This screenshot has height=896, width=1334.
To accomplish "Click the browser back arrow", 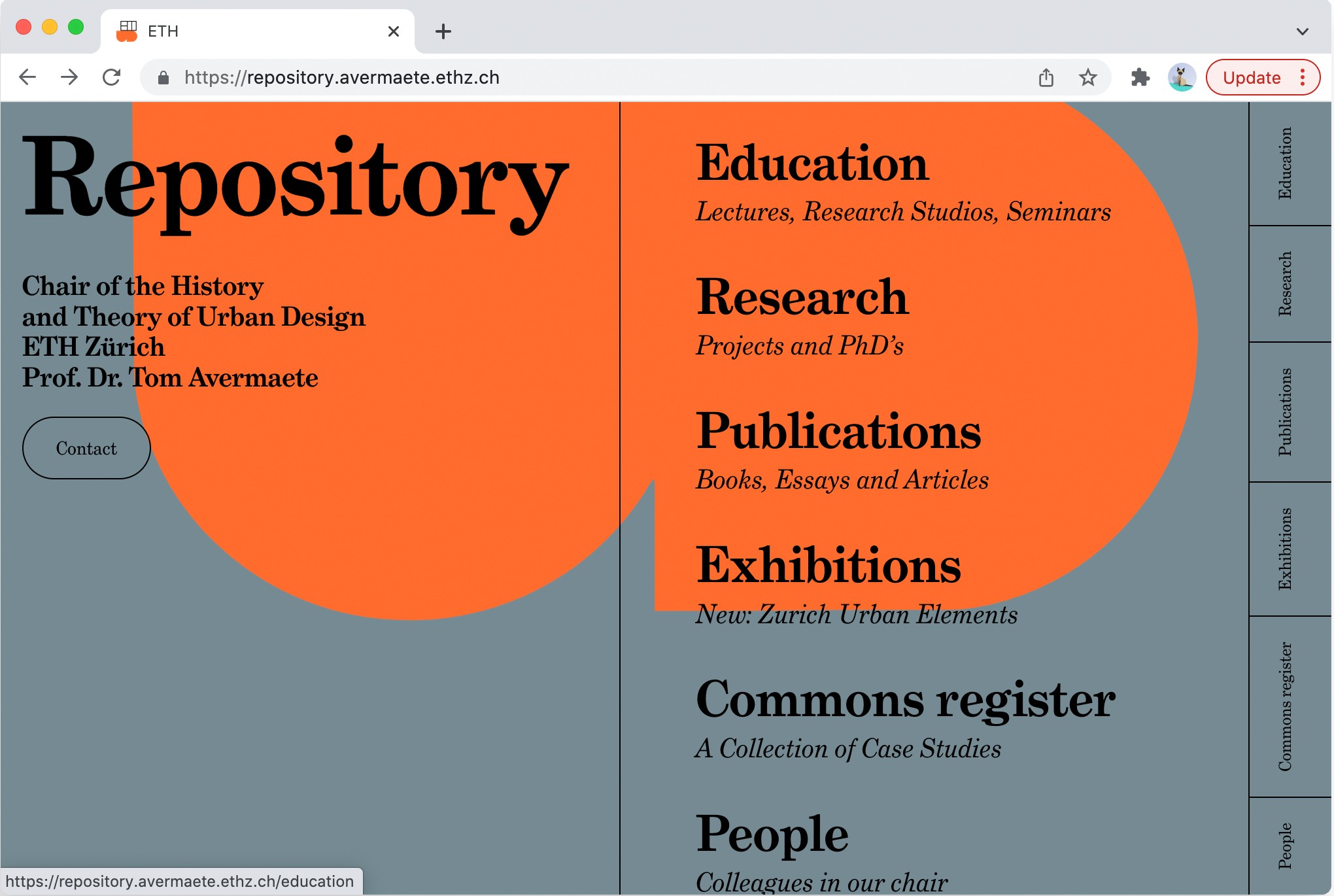I will coord(27,77).
